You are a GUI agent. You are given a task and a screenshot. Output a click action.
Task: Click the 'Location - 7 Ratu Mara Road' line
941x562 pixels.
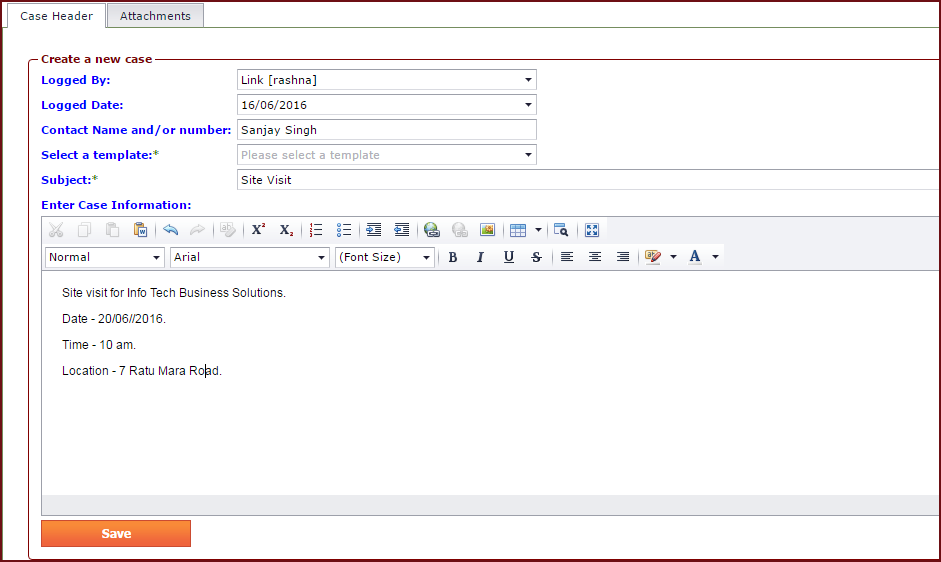(142, 371)
